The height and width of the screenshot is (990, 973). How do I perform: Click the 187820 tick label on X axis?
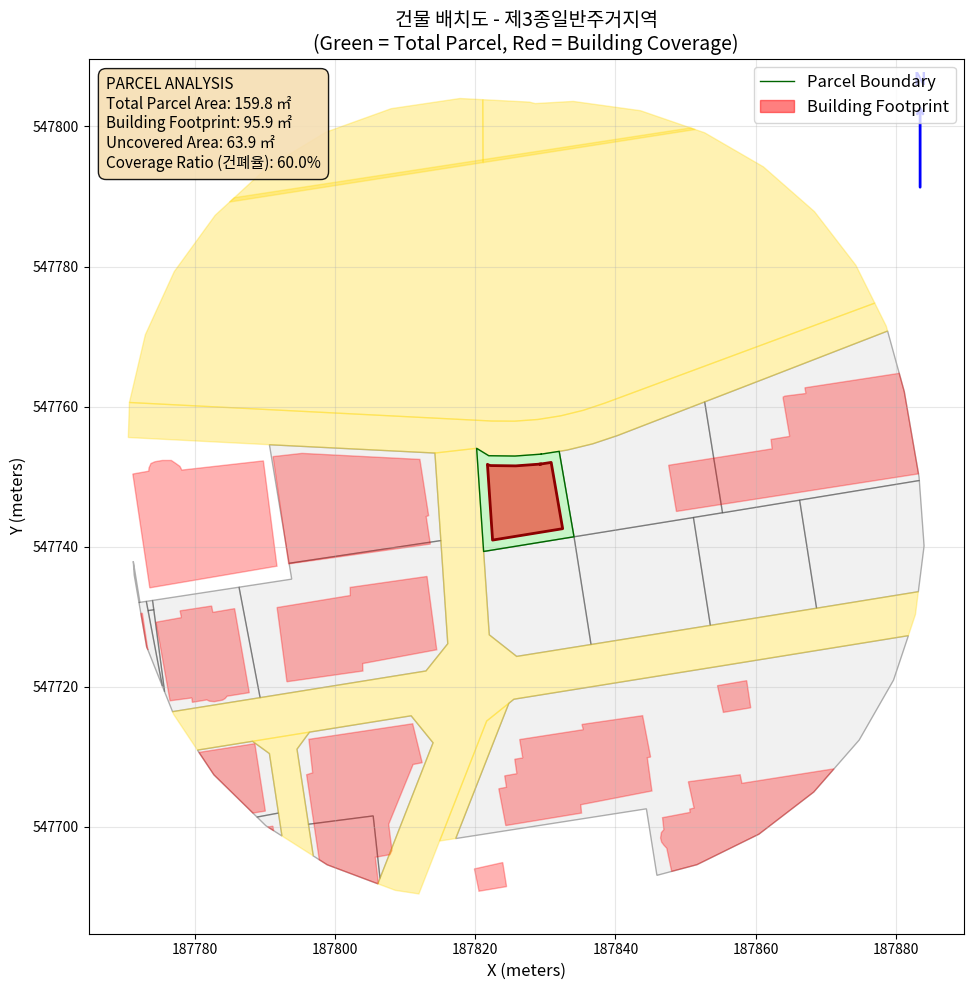[x=475, y=945]
